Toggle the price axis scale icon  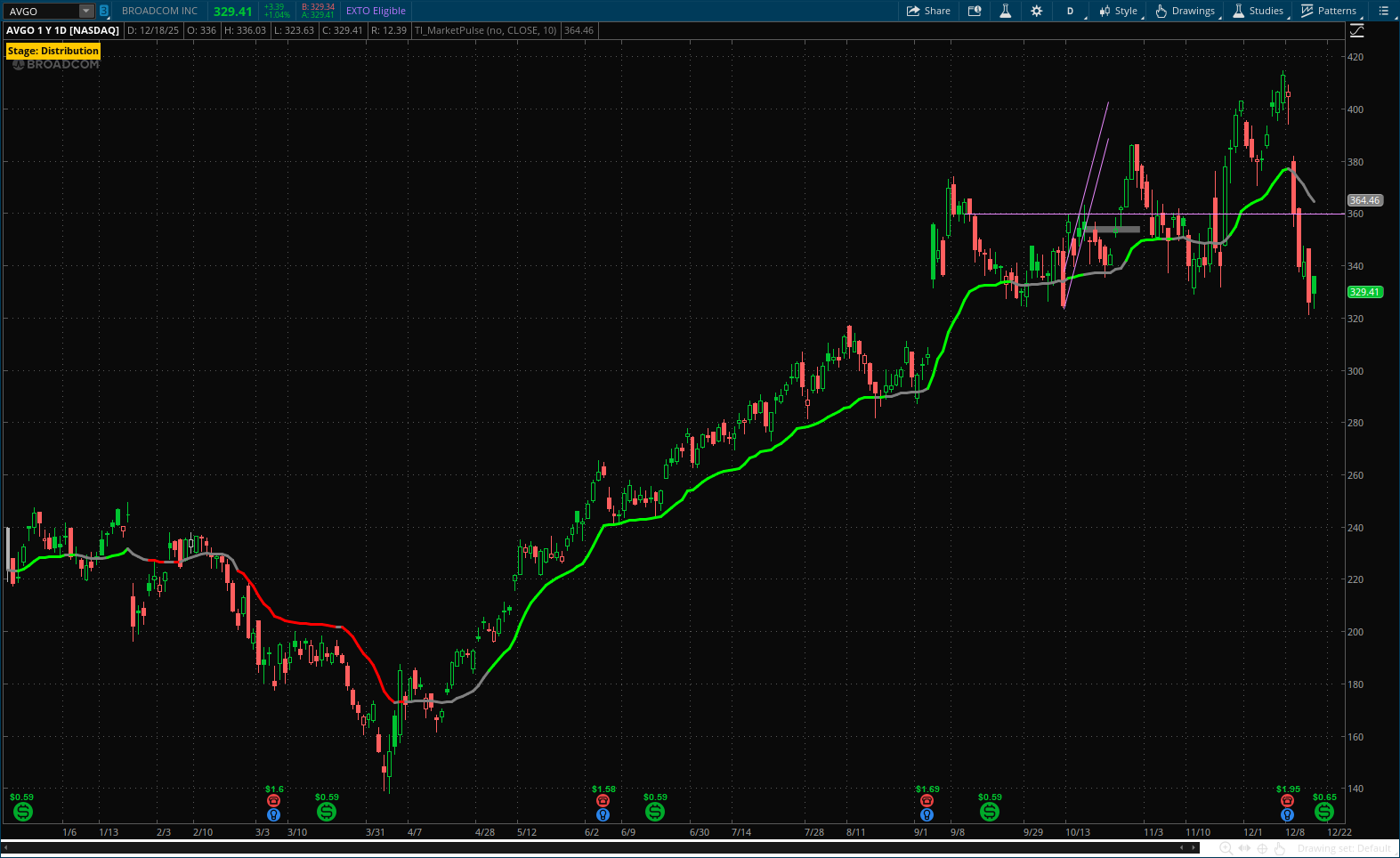(x=1356, y=30)
